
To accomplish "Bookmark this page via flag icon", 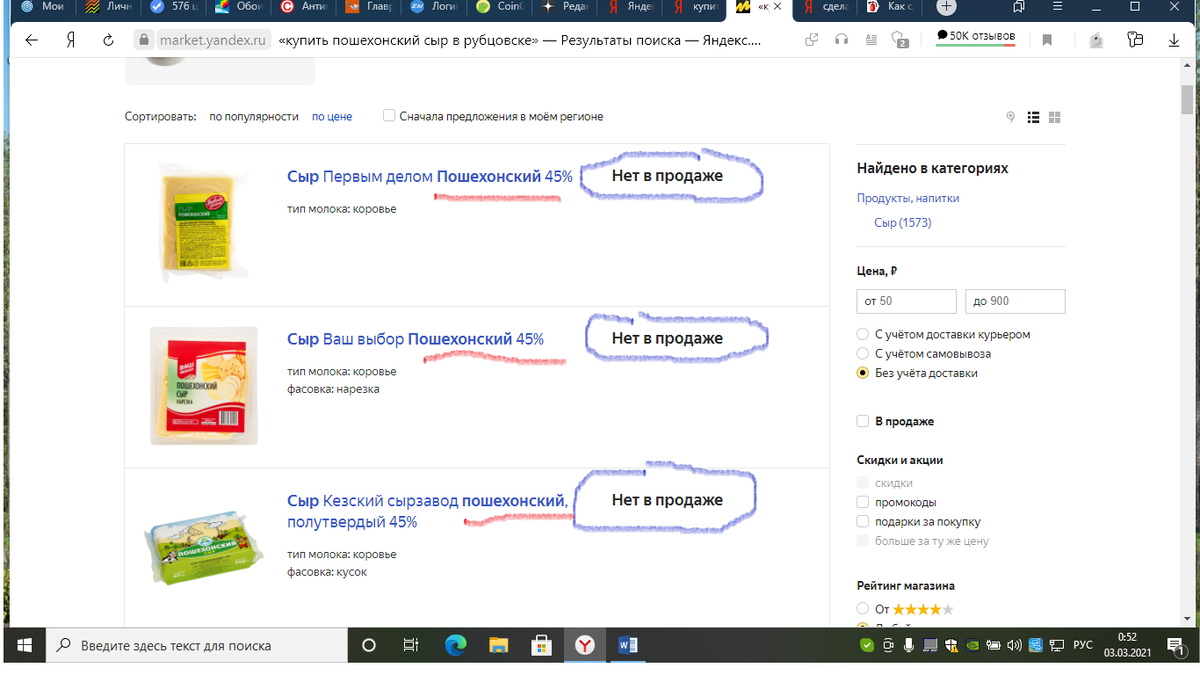I will point(1046,40).
